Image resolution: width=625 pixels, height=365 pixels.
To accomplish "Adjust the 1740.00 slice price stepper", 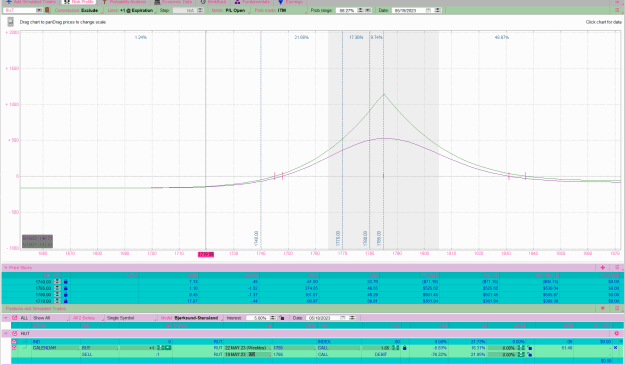I will pyautogui.click(x=57, y=282).
